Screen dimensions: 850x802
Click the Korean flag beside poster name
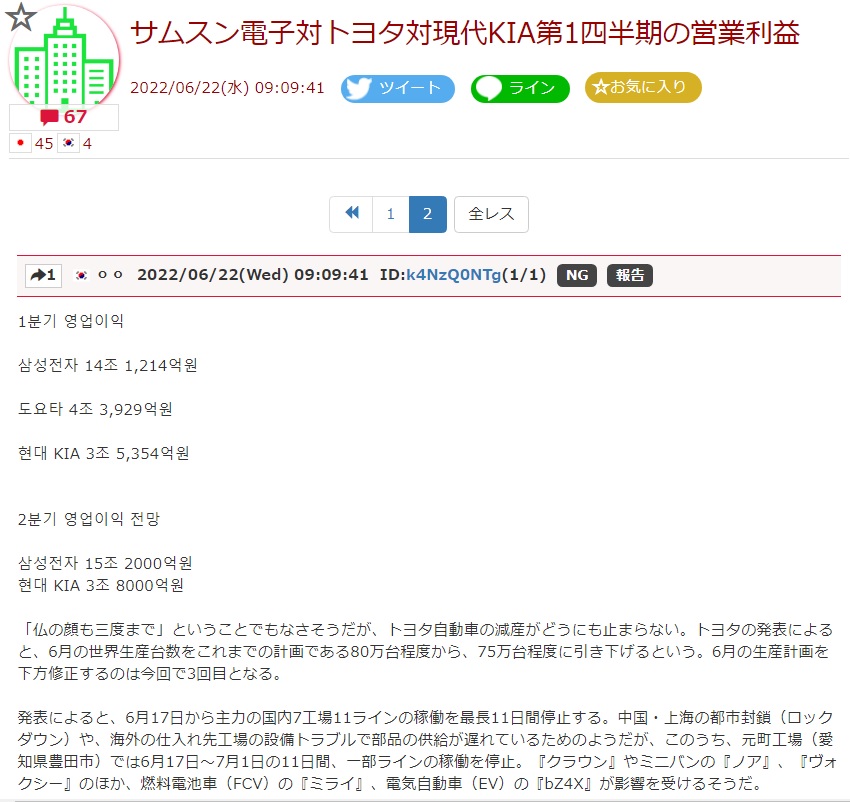[81, 275]
